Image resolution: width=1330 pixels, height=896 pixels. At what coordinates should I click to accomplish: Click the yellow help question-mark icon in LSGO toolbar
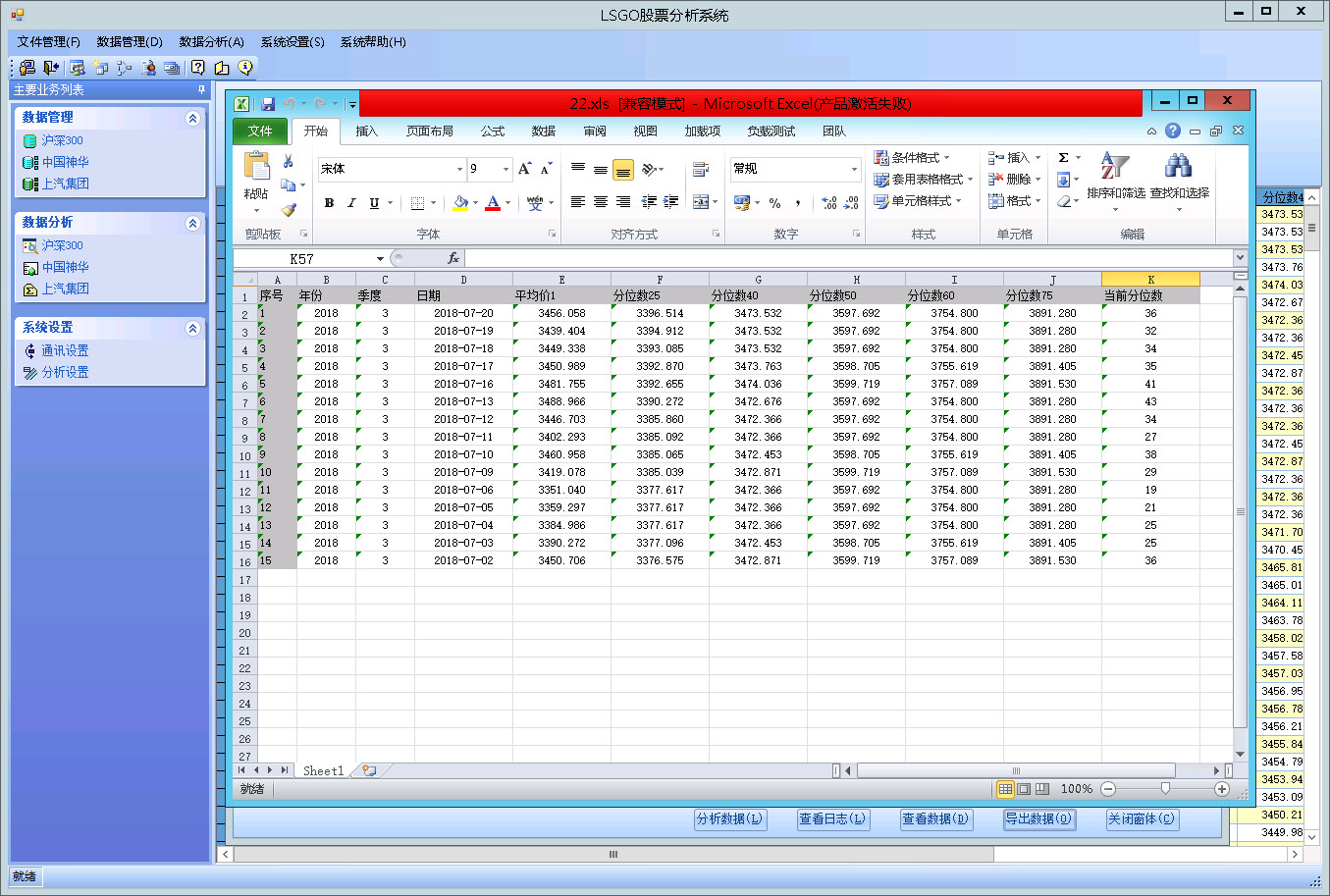[x=198, y=68]
